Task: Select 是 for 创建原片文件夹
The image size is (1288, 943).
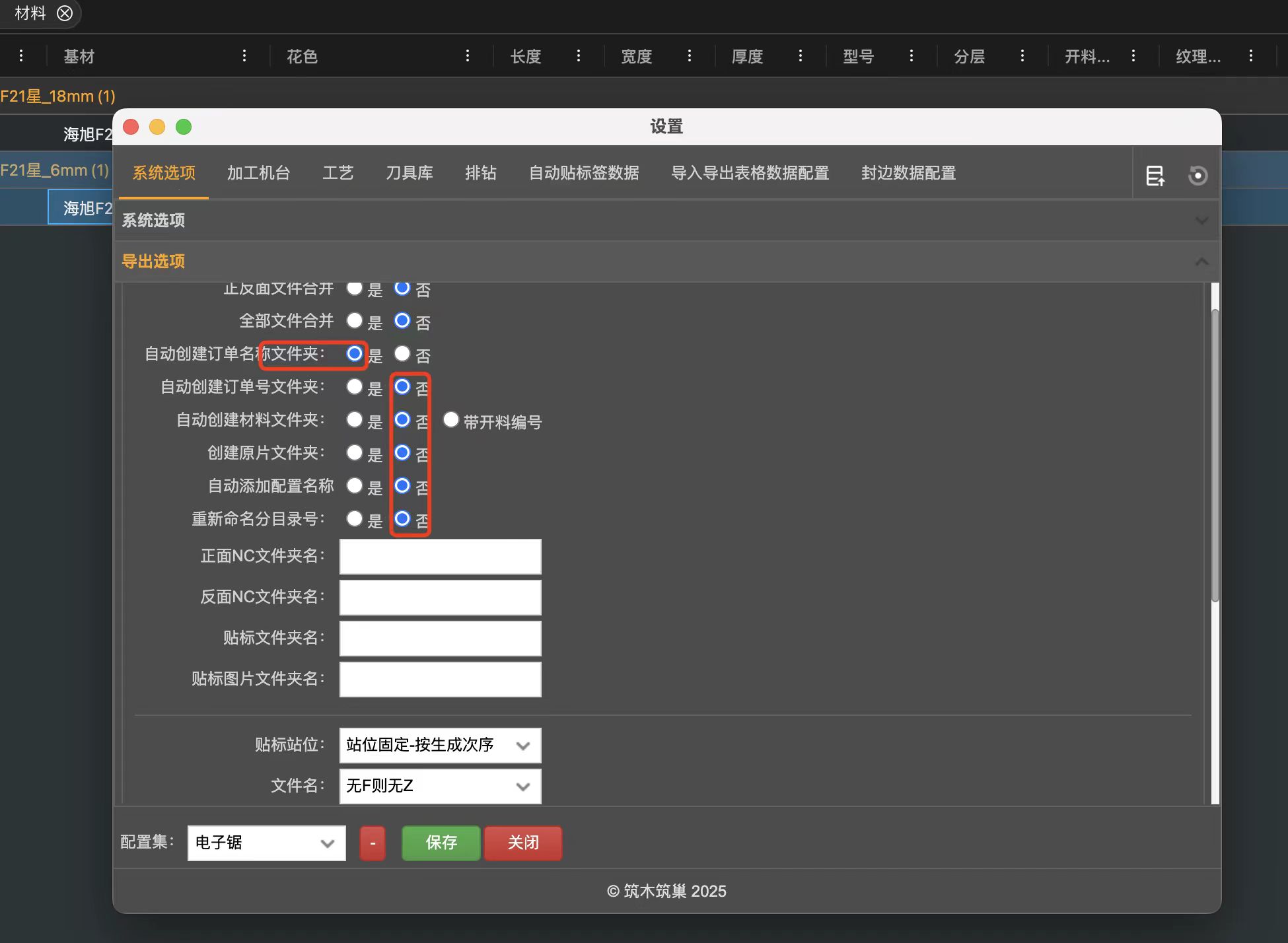Action: click(x=355, y=452)
